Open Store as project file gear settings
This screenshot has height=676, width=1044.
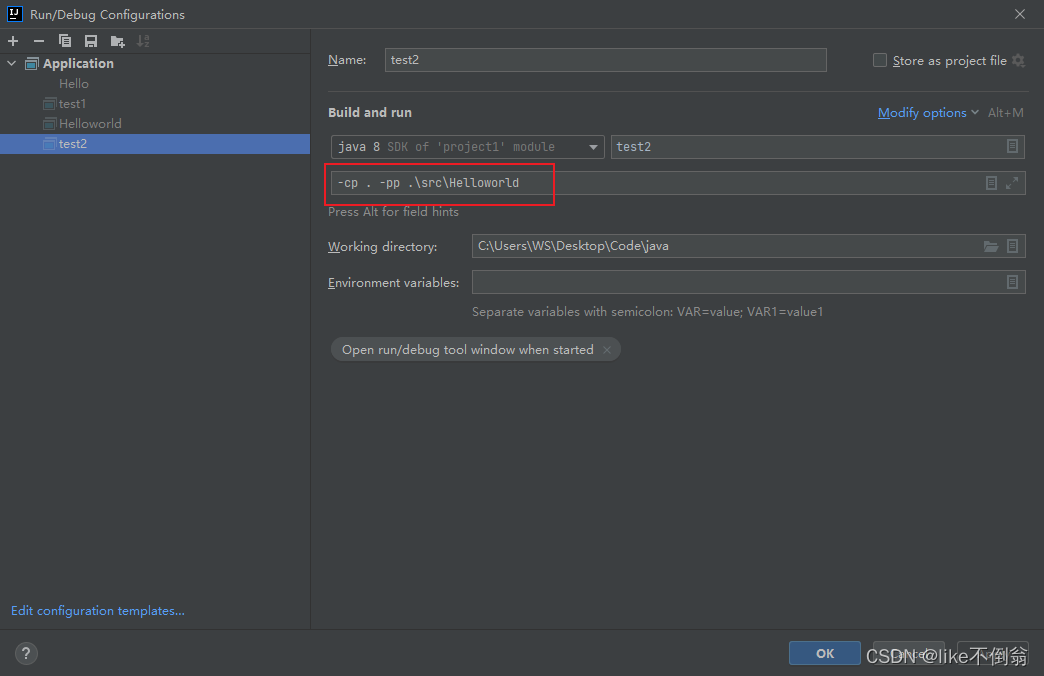(1018, 61)
